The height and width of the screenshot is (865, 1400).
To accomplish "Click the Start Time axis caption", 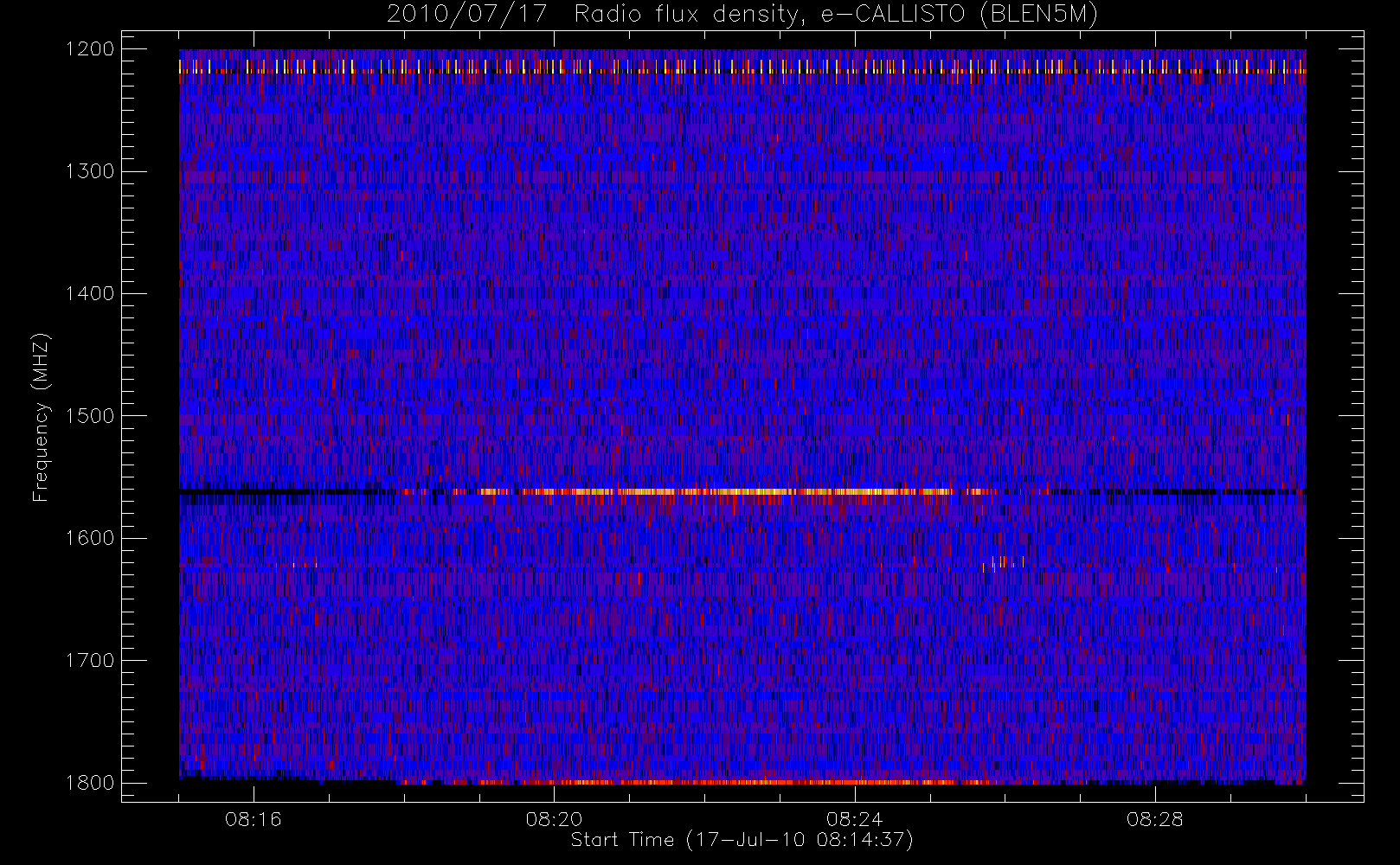I will pyautogui.click(x=742, y=840).
